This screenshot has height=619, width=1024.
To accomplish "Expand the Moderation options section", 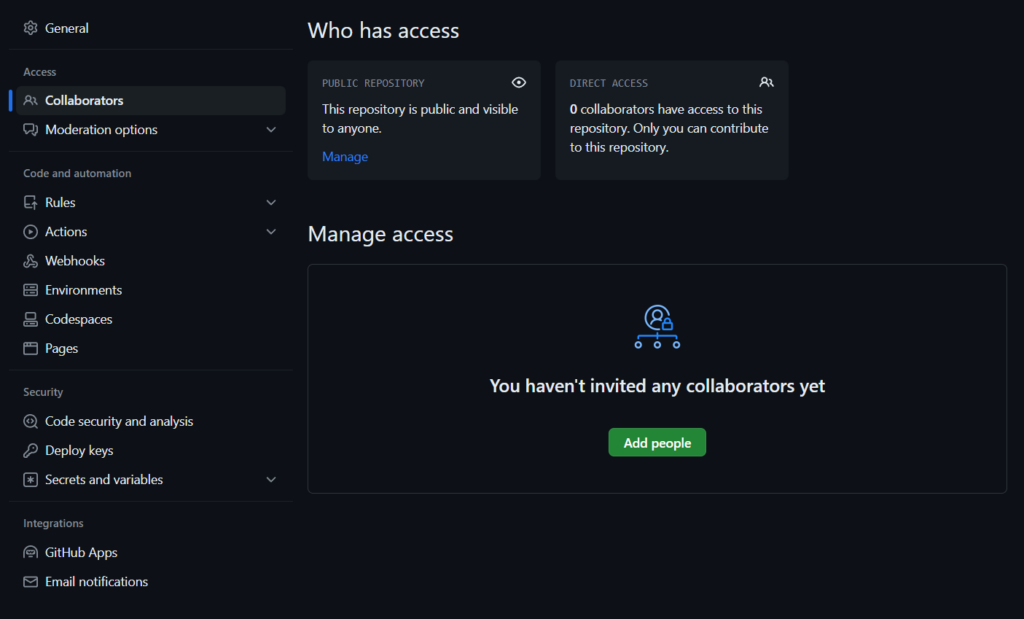I will tap(271, 129).
